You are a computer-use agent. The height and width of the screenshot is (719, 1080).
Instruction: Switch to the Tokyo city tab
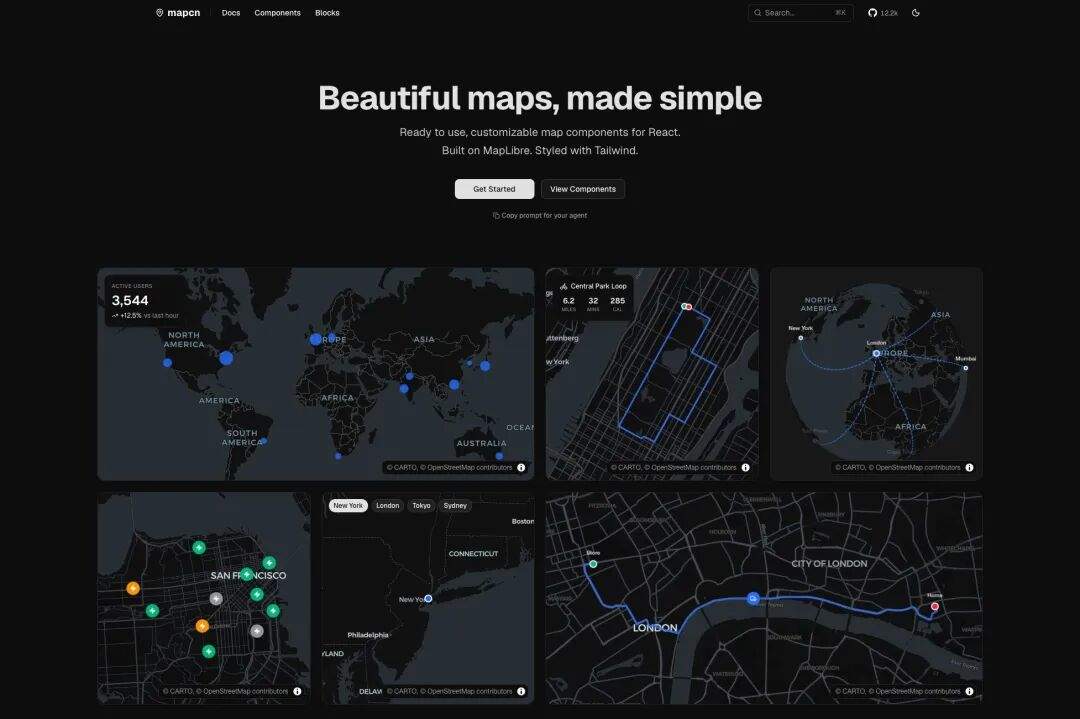(x=422, y=506)
